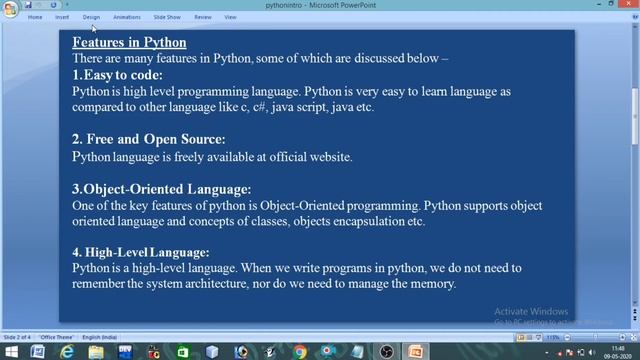The height and width of the screenshot is (360, 640).
Task: Open PowerPoint Help question mark icon
Action: pyautogui.click(x=636, y=17)
